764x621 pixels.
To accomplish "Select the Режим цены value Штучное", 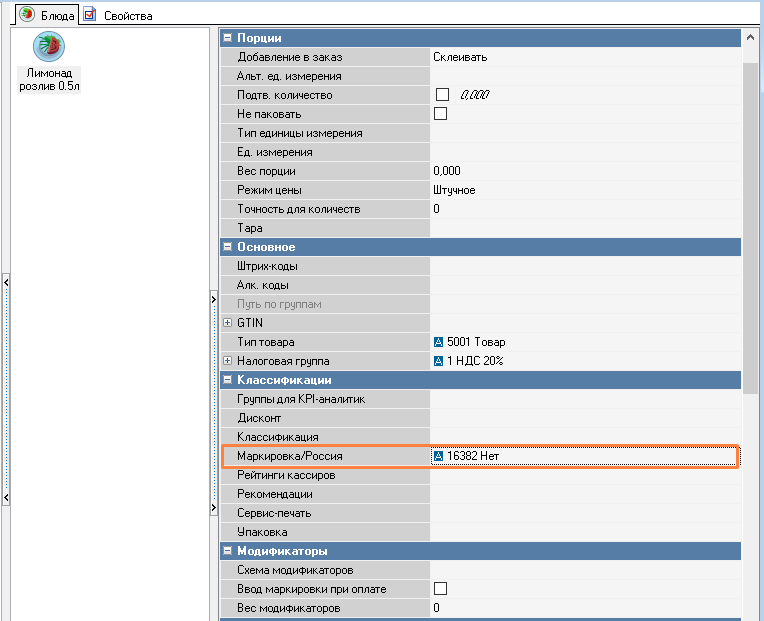I will click(454, 190).
